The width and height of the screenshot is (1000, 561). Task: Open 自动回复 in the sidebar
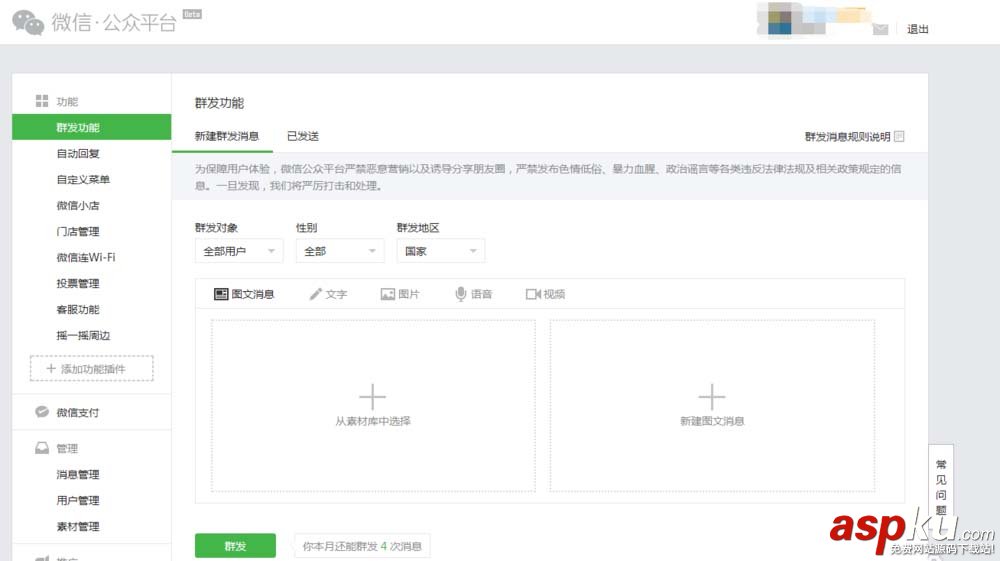click(x=78, y=154)
